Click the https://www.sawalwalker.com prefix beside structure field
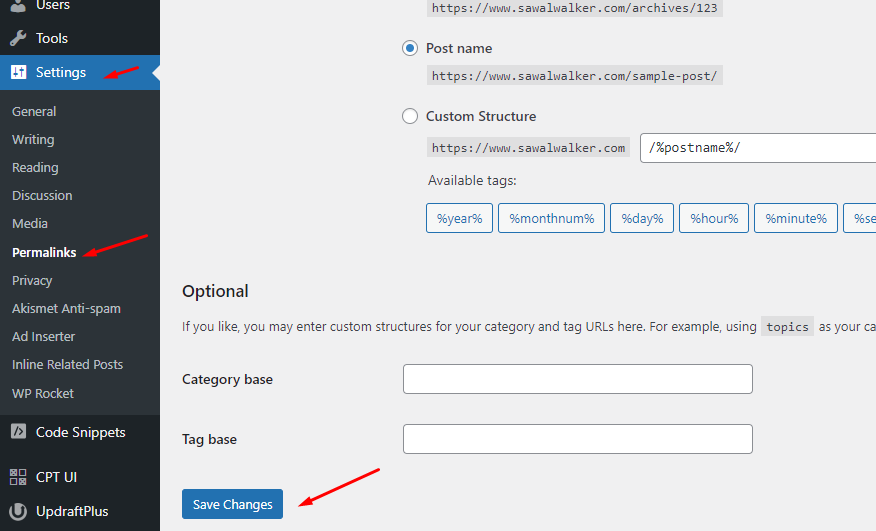 (529, 148)
